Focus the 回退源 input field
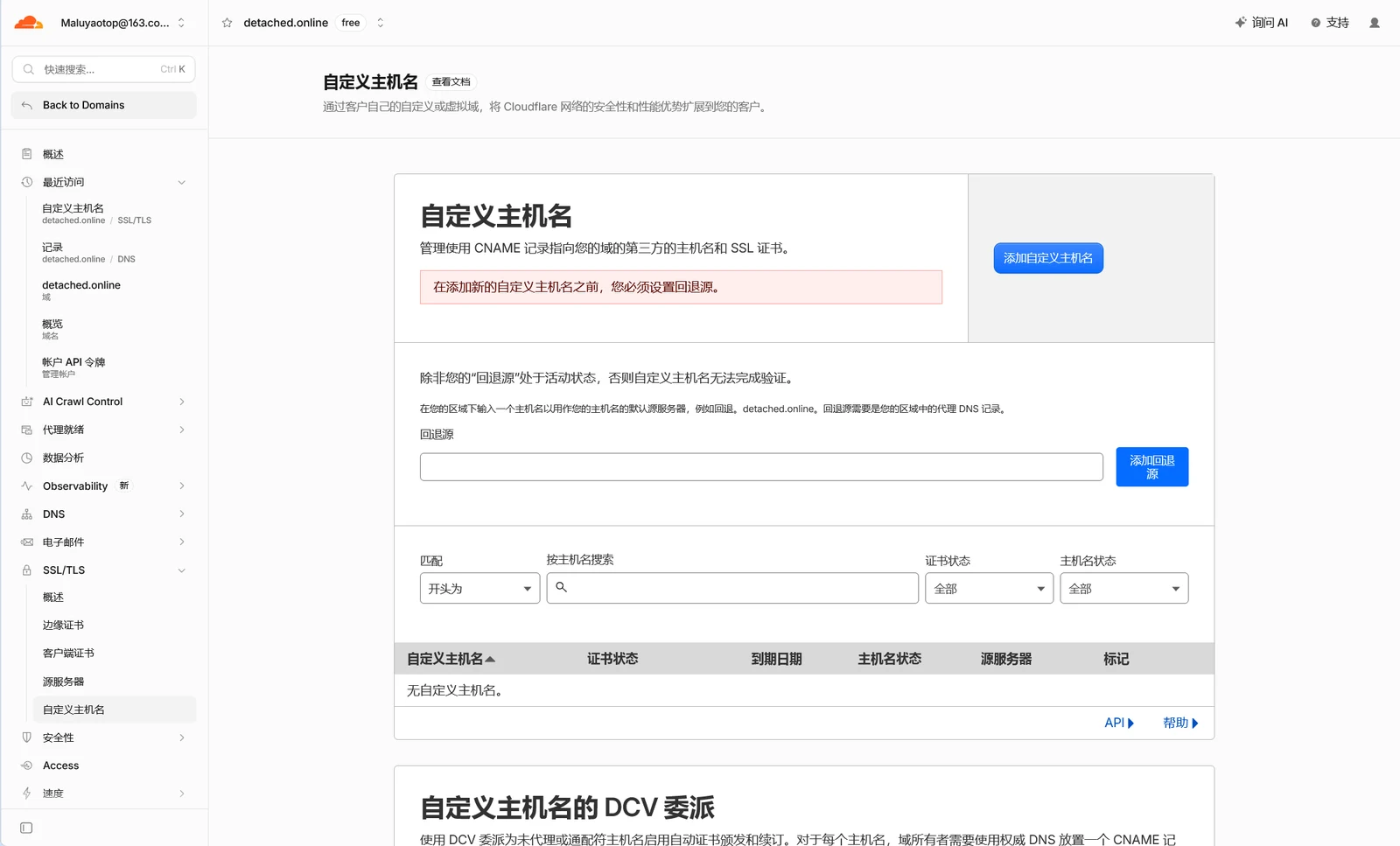1400x846 pixels. point(761,466)
